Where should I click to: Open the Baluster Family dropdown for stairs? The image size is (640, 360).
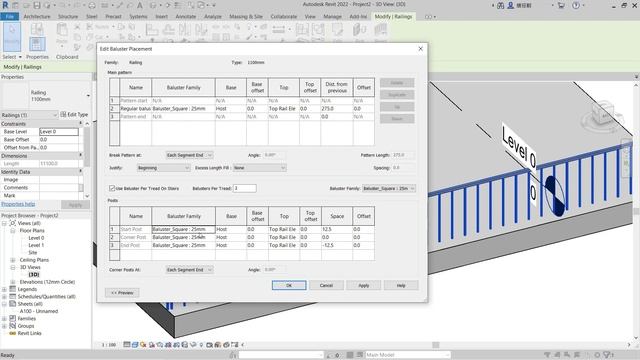(x=389, y=188)
